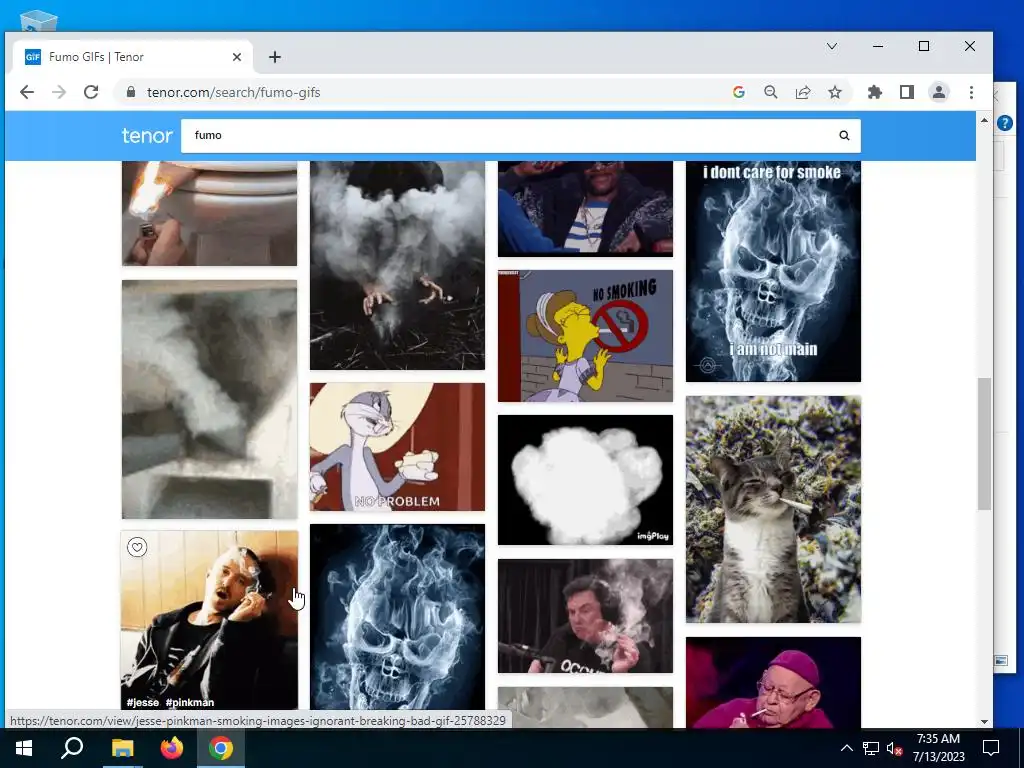This screenshot has width=1024, height=768.
Task: Open the notifications action center
Action: coord(991,748)
